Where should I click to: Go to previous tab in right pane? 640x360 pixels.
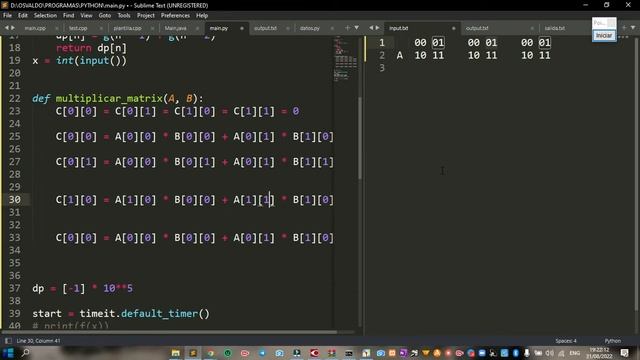tap(371, 28)
